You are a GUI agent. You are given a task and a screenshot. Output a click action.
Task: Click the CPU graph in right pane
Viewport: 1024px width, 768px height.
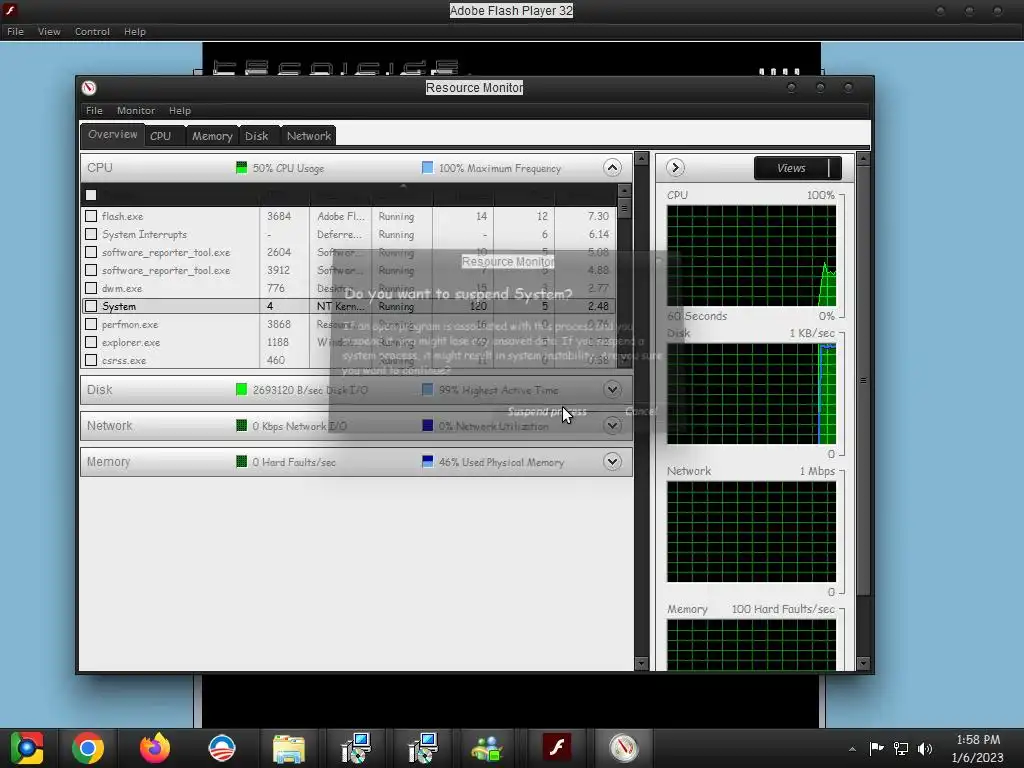point(751,256)
